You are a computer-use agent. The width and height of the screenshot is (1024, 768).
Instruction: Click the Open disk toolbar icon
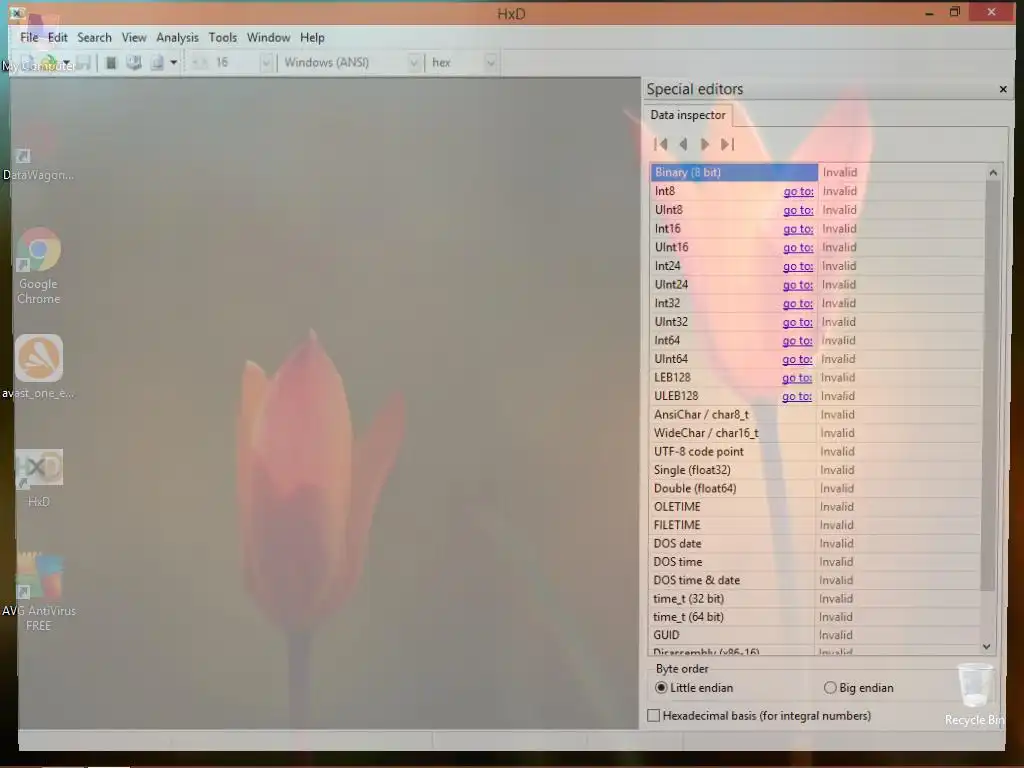(134, 63)
